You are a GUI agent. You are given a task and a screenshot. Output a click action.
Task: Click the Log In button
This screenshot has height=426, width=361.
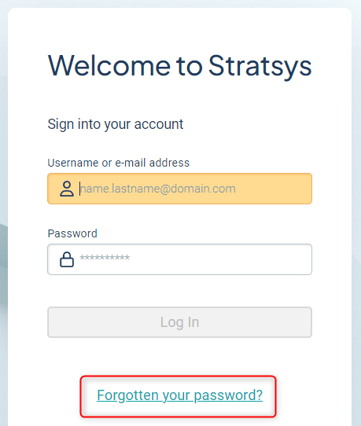pyautogui.click(x=180, y=322)
